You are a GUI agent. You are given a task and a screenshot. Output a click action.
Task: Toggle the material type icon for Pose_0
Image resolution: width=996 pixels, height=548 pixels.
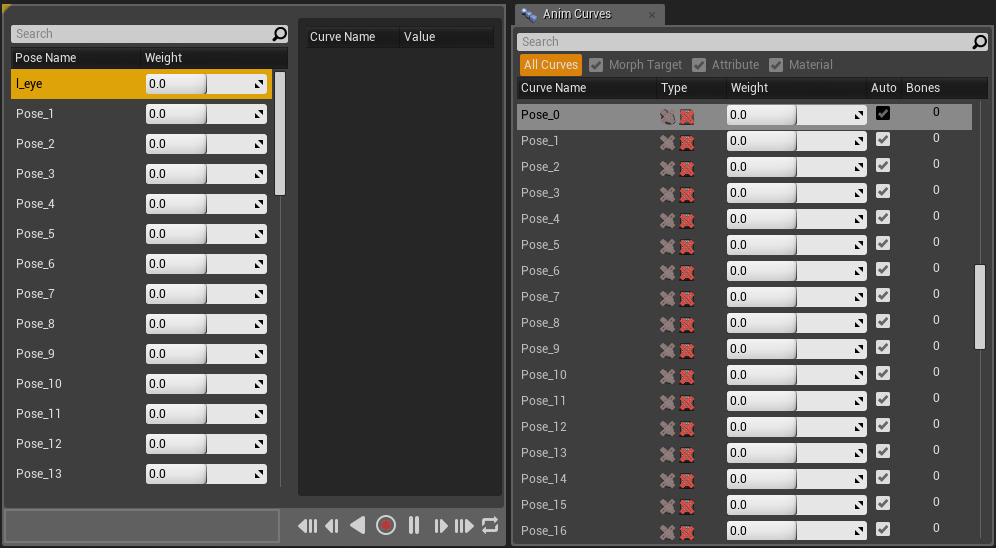(x=687, y=116)
